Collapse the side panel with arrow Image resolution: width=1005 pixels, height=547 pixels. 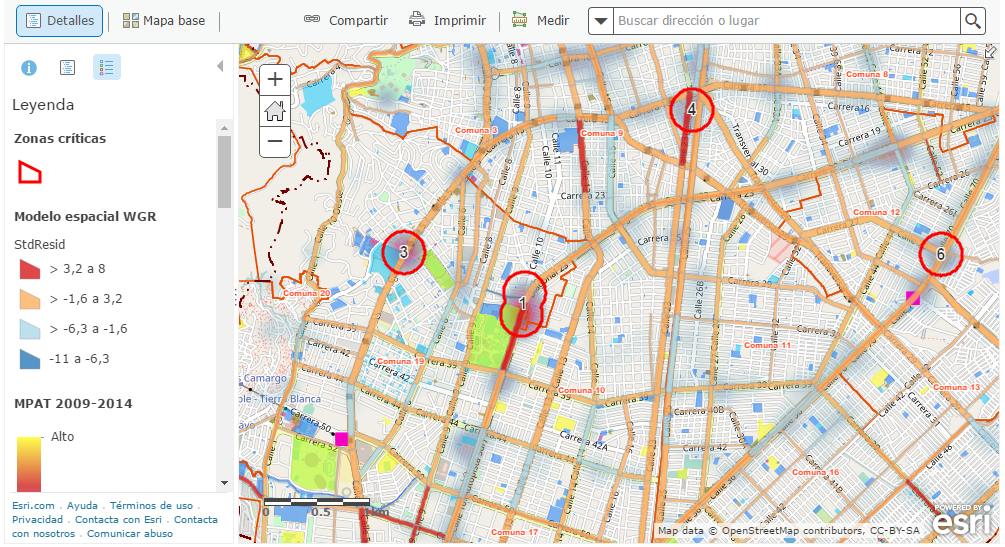point(220,67)
